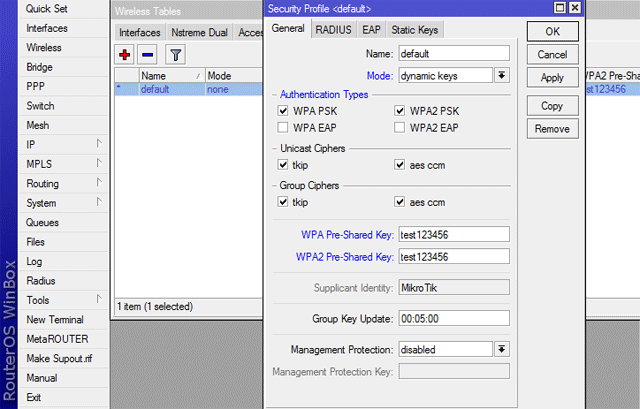This screenshot has width=640, height=409.
Task: Open New Terminal in the sidebar
Action: pos(63,320)
